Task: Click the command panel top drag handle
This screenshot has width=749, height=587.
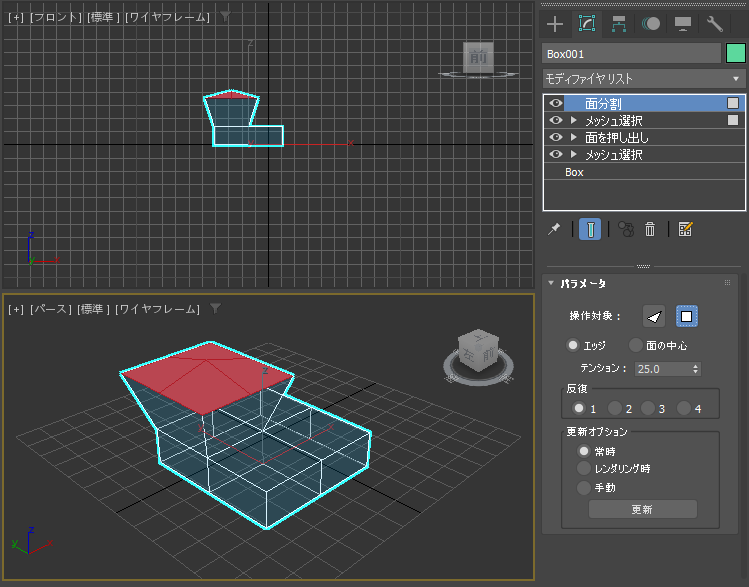Action: [643, 5]
